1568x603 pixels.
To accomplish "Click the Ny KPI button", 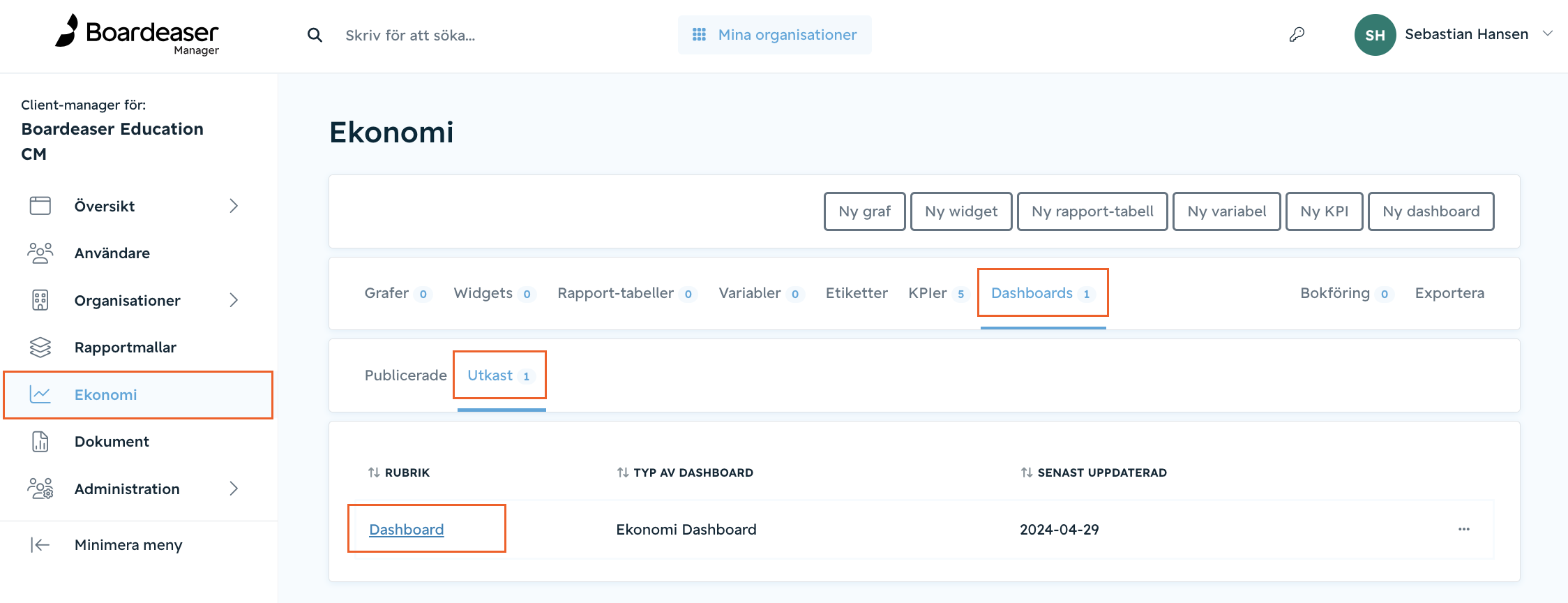I will tap(1324, 211).
